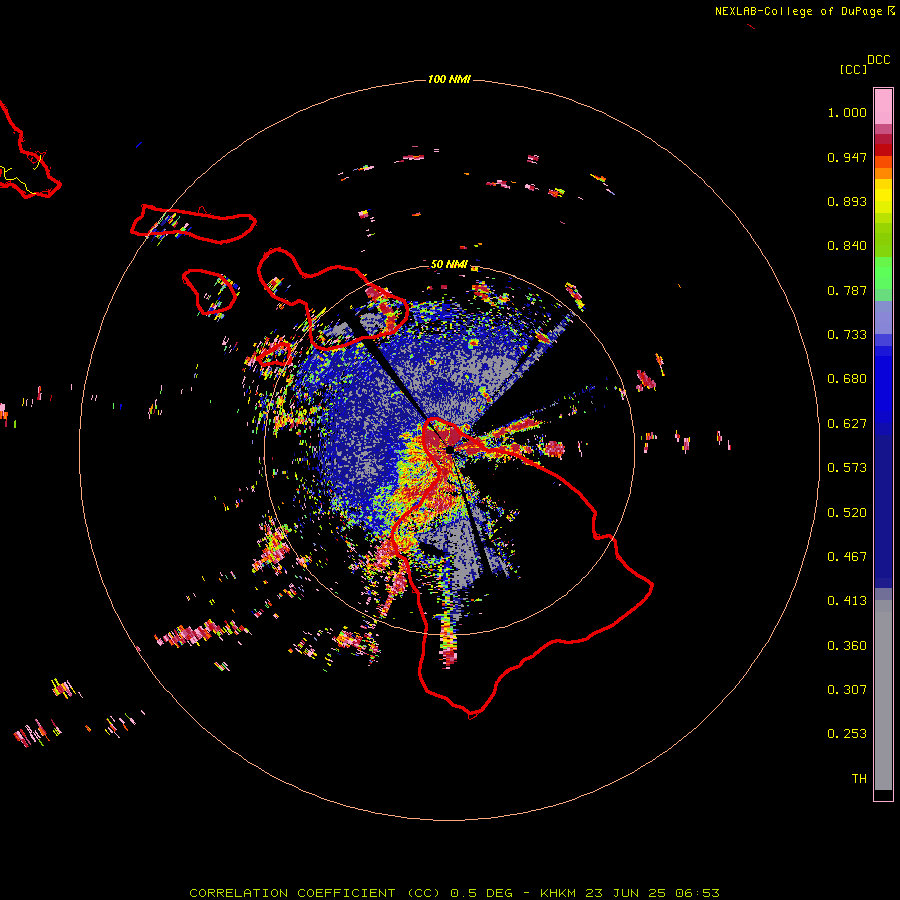The width and height of the screenshot is (900, 900).
Task: Click the small Kahoolawe island outline
Action: point(274,354)
